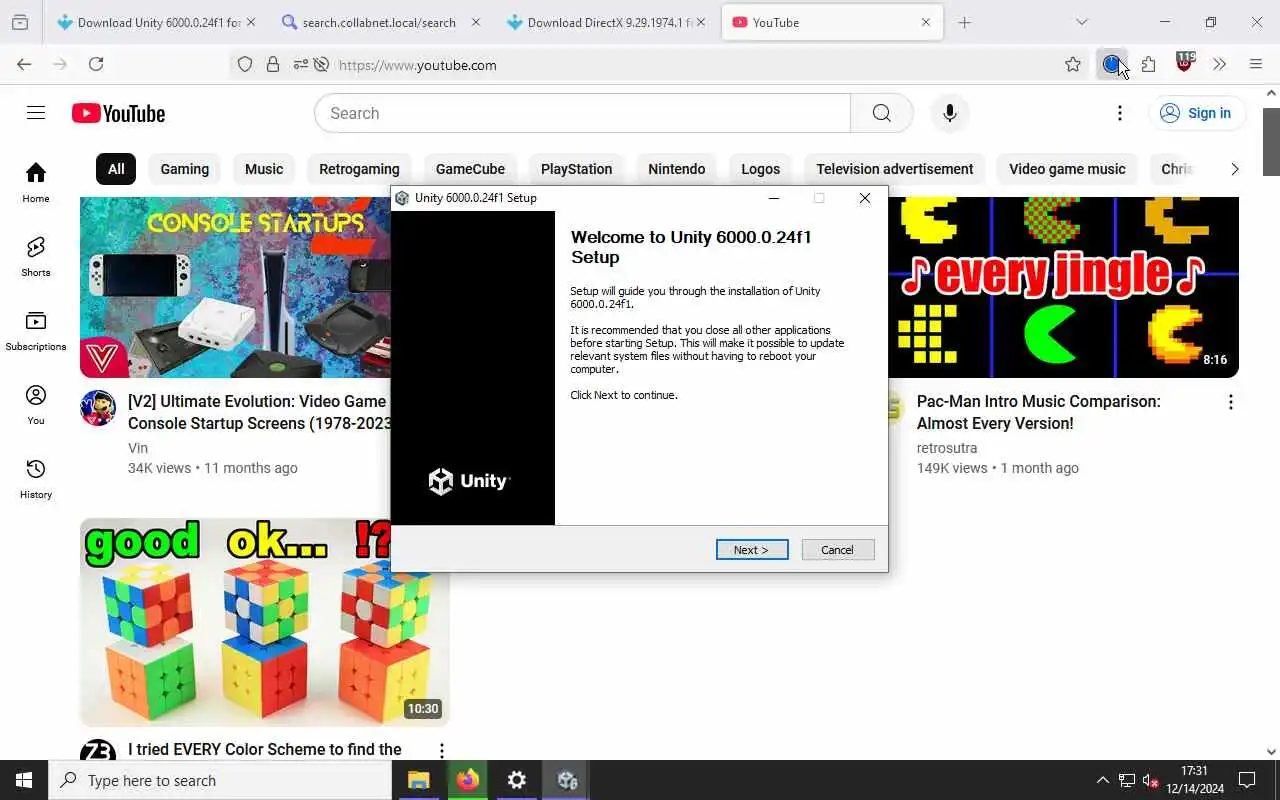Open new tab with plus button
1280x800 pixels.
click(964, 22)
